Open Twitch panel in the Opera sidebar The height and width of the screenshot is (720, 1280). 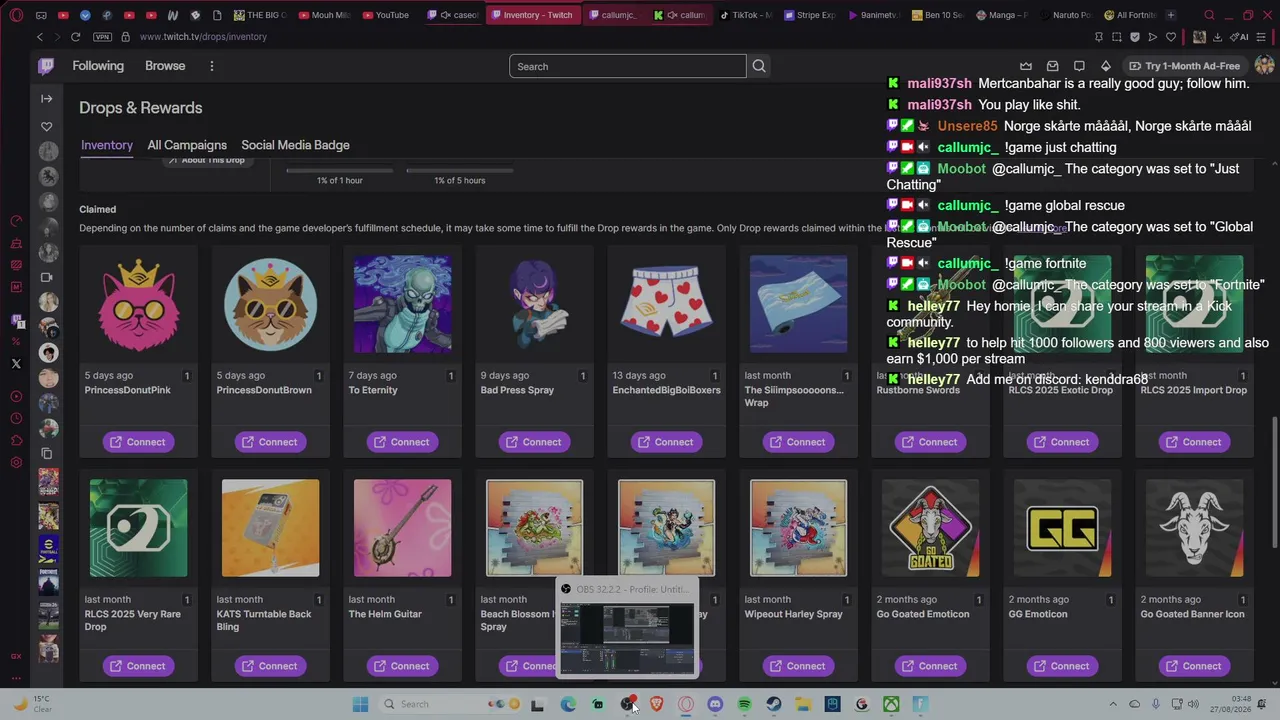[16, 321]
